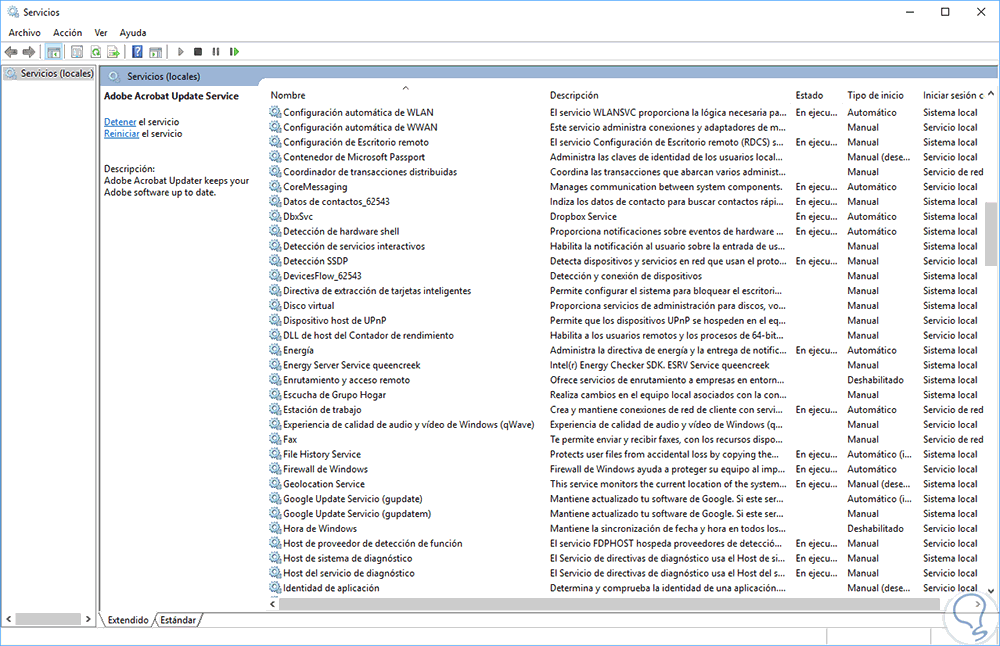Screen dimensions: 1000x646
Task: Click the gear icon beside Identidad de aplicación
Action: point(275,587)
